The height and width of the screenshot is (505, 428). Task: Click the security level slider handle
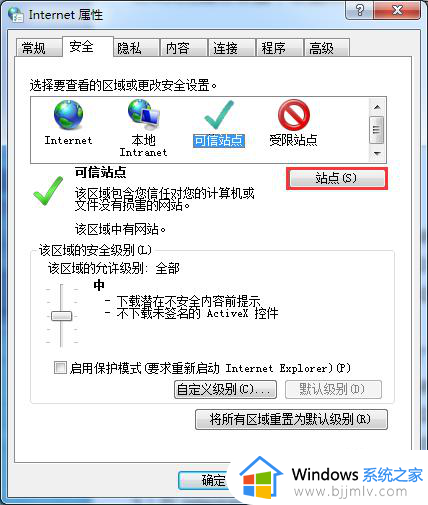coord(61,316)
